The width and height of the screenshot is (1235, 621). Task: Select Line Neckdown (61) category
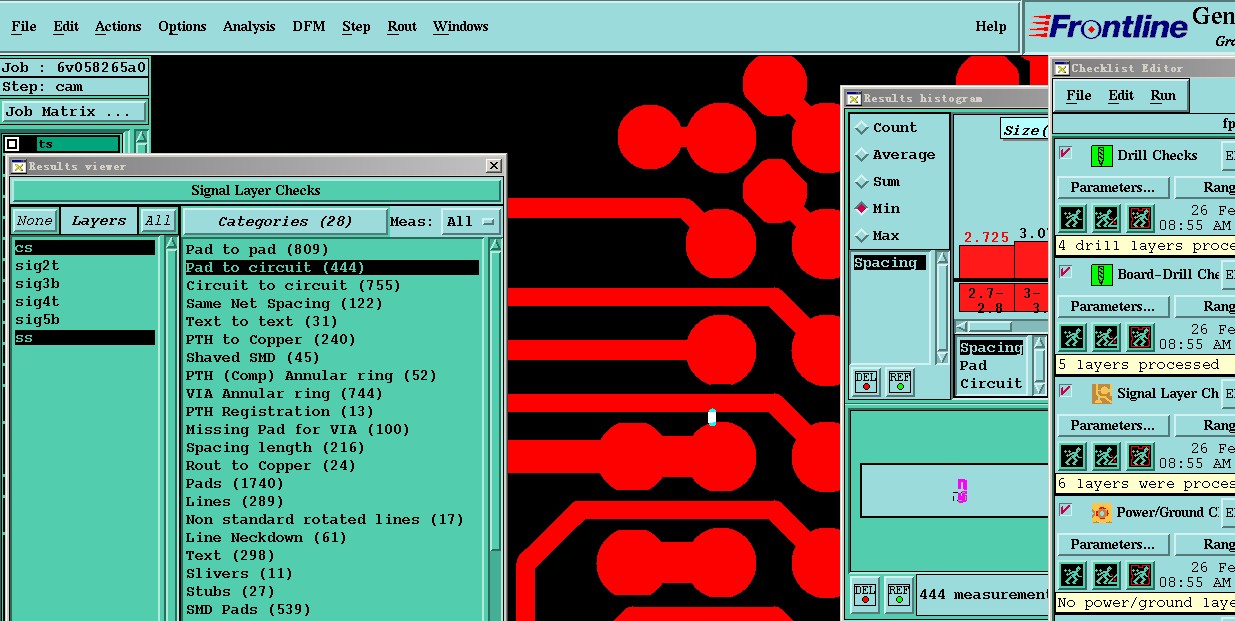pyautogui.click(x=266, y=538)
